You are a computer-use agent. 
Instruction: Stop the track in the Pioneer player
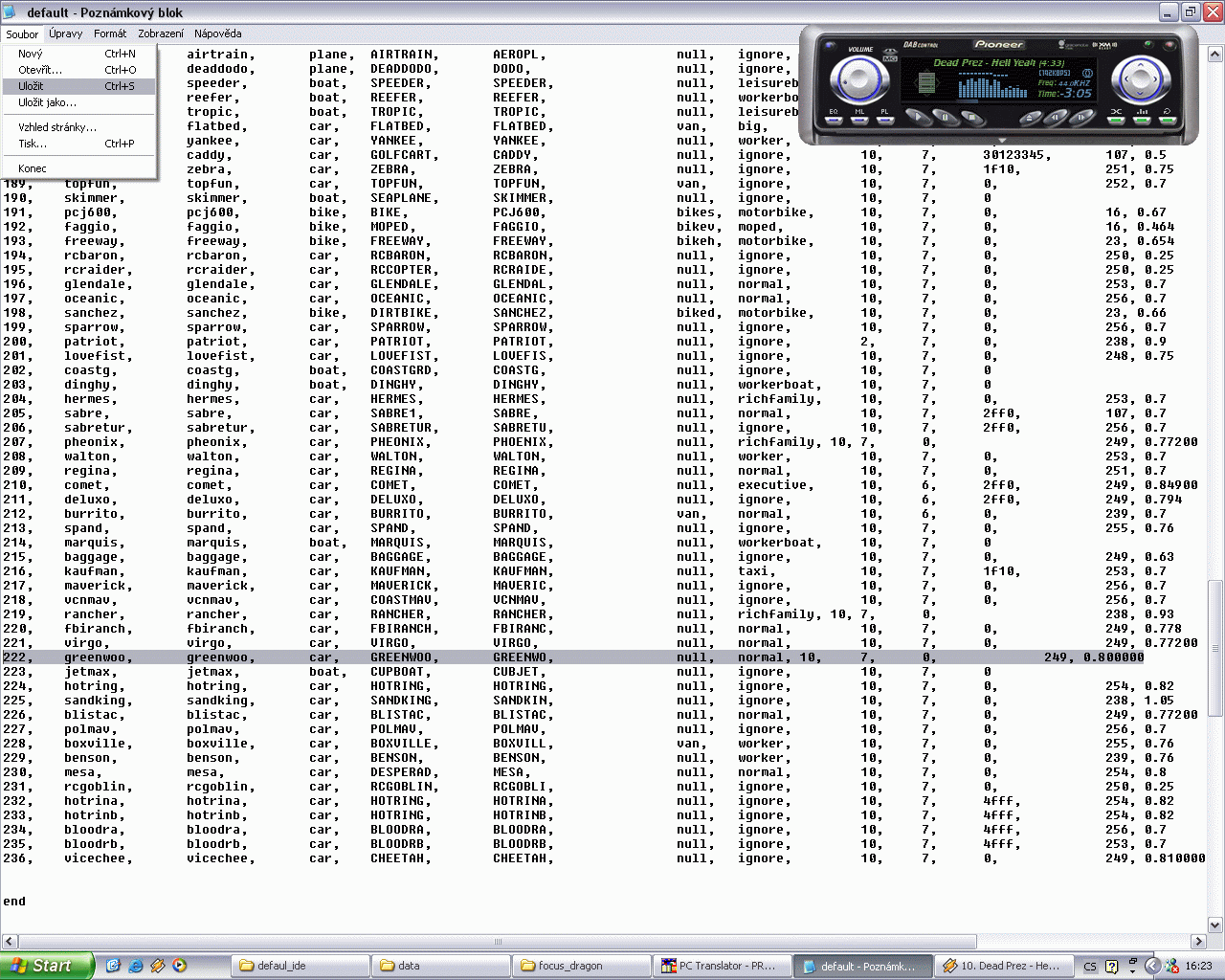970,118
